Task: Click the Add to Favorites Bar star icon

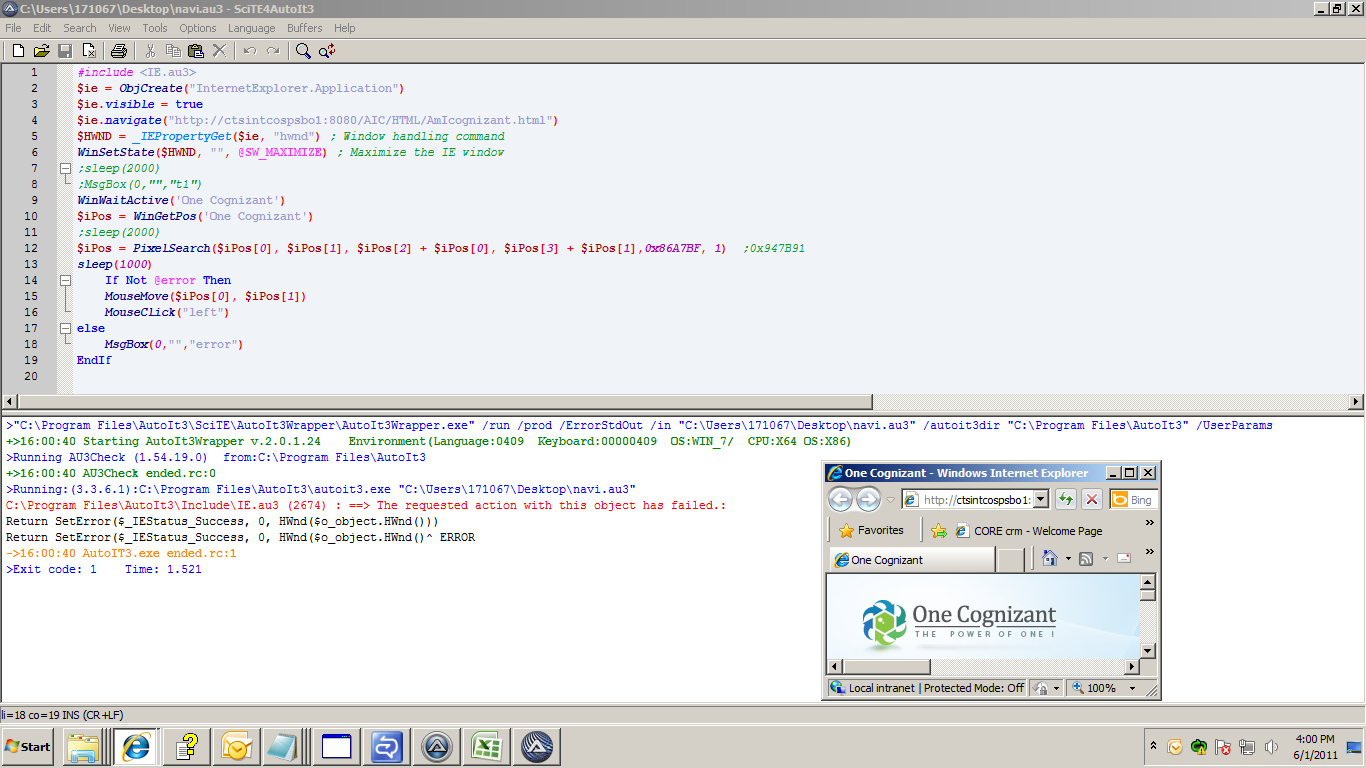Action: (938, 531)
